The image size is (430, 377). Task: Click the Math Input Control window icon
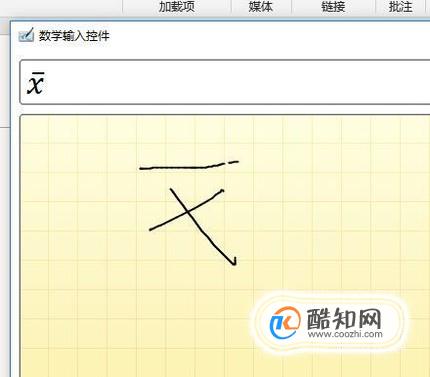click(x=26, y=35)
